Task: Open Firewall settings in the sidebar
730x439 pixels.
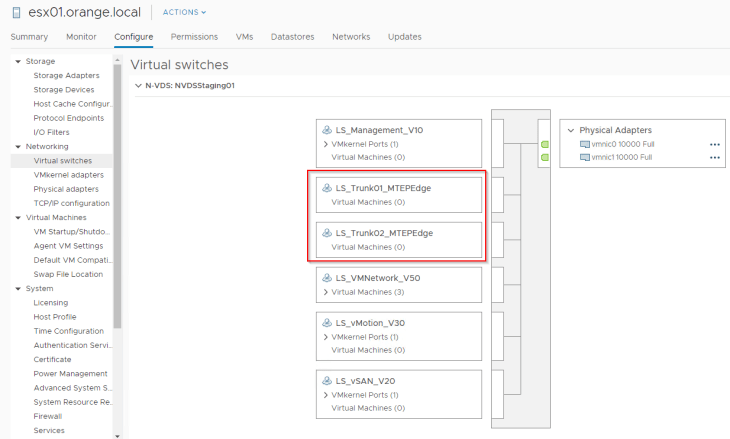Action: point(48,416)
